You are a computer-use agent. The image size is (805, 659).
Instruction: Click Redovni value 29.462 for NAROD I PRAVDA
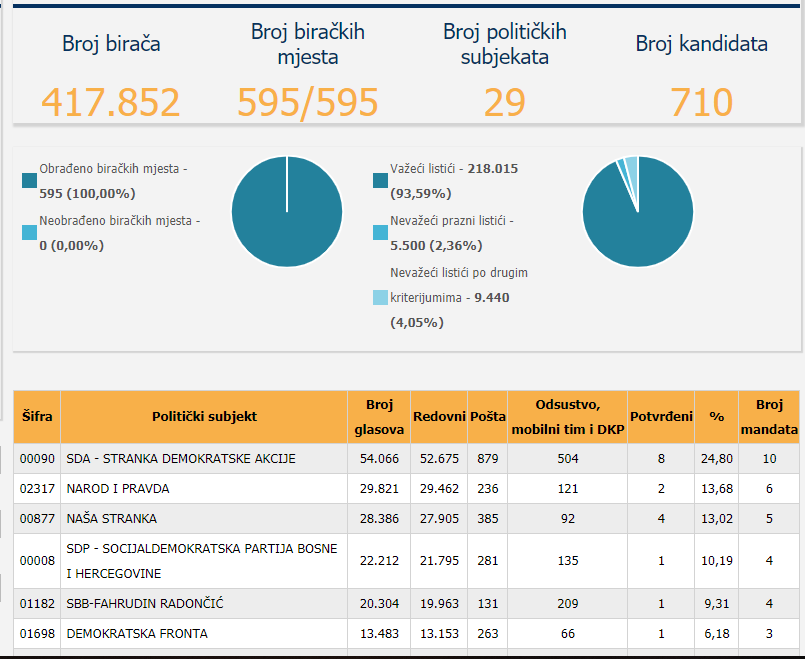click(439, 489)
